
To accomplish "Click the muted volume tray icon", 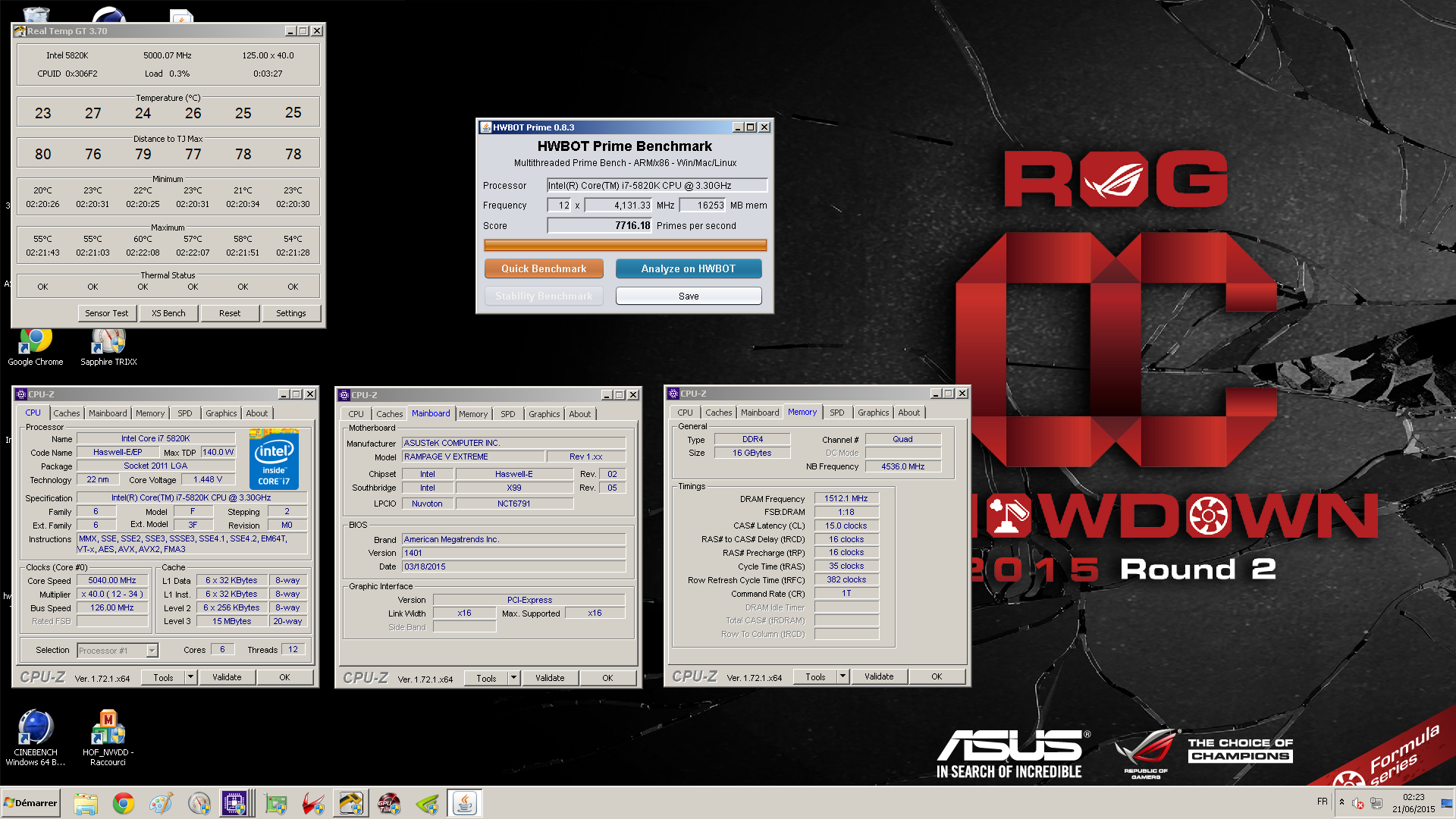I will tap(1358, 803).
